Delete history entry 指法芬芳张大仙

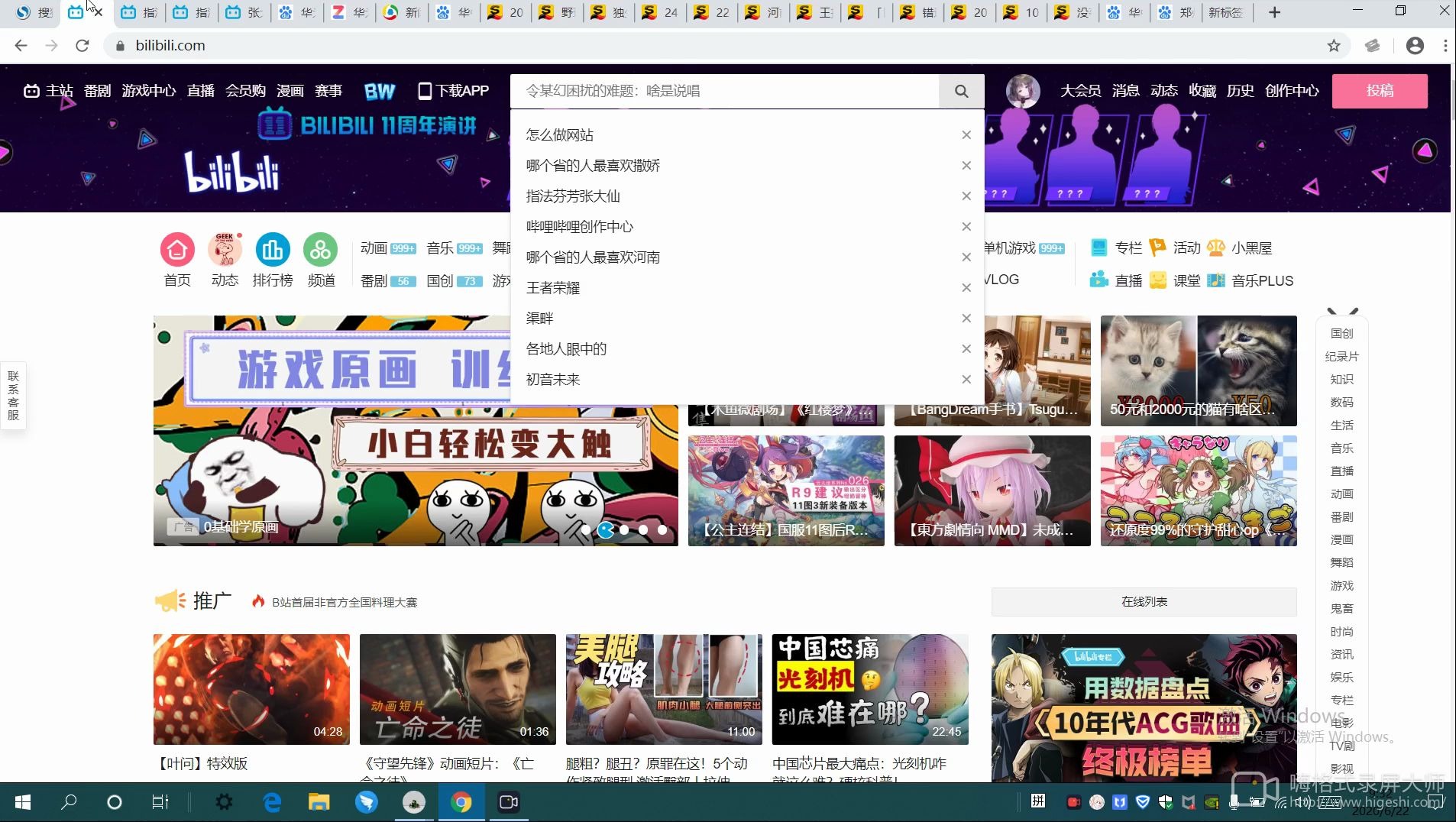966,196
